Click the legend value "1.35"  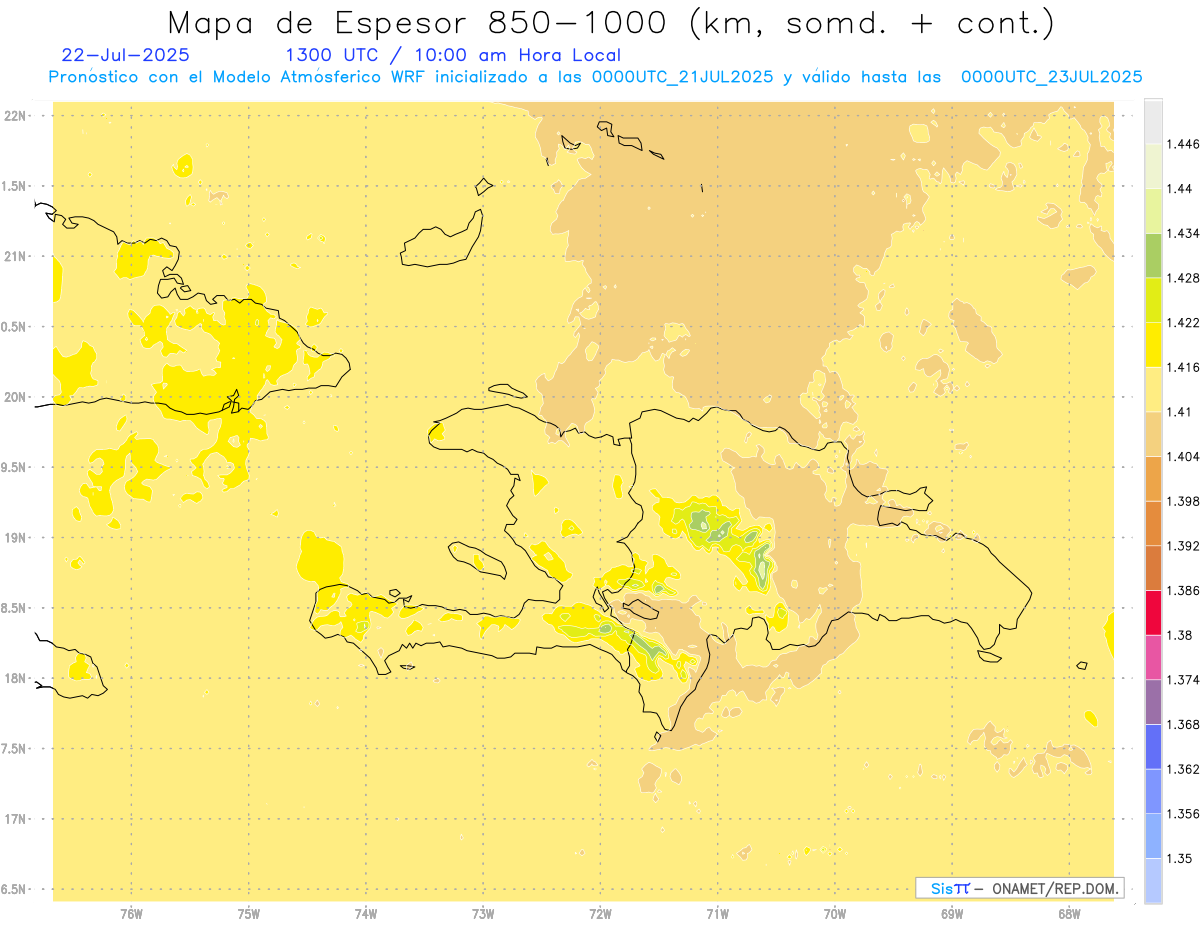1180,858
